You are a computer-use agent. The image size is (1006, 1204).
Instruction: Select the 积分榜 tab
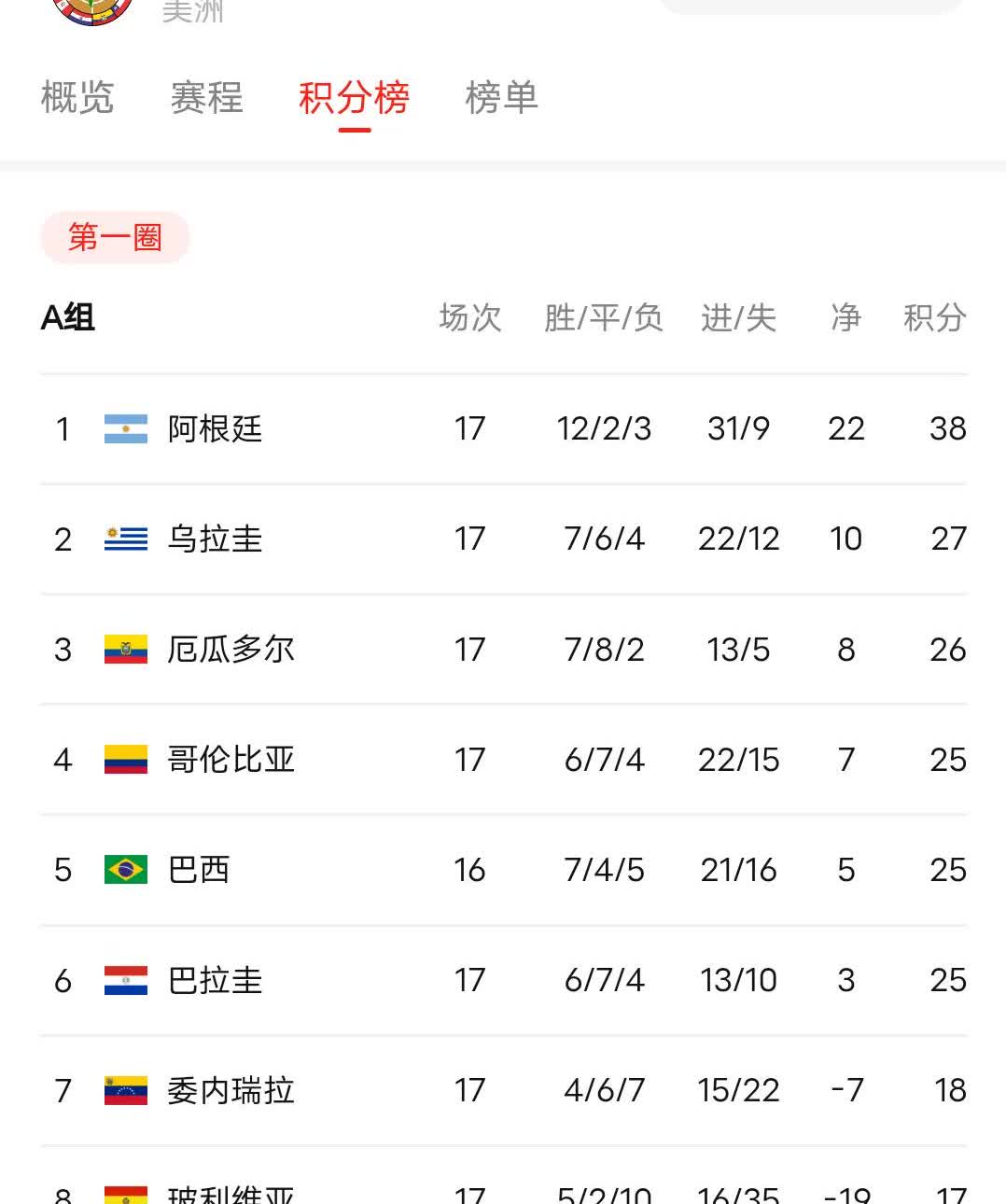point(354,98)
